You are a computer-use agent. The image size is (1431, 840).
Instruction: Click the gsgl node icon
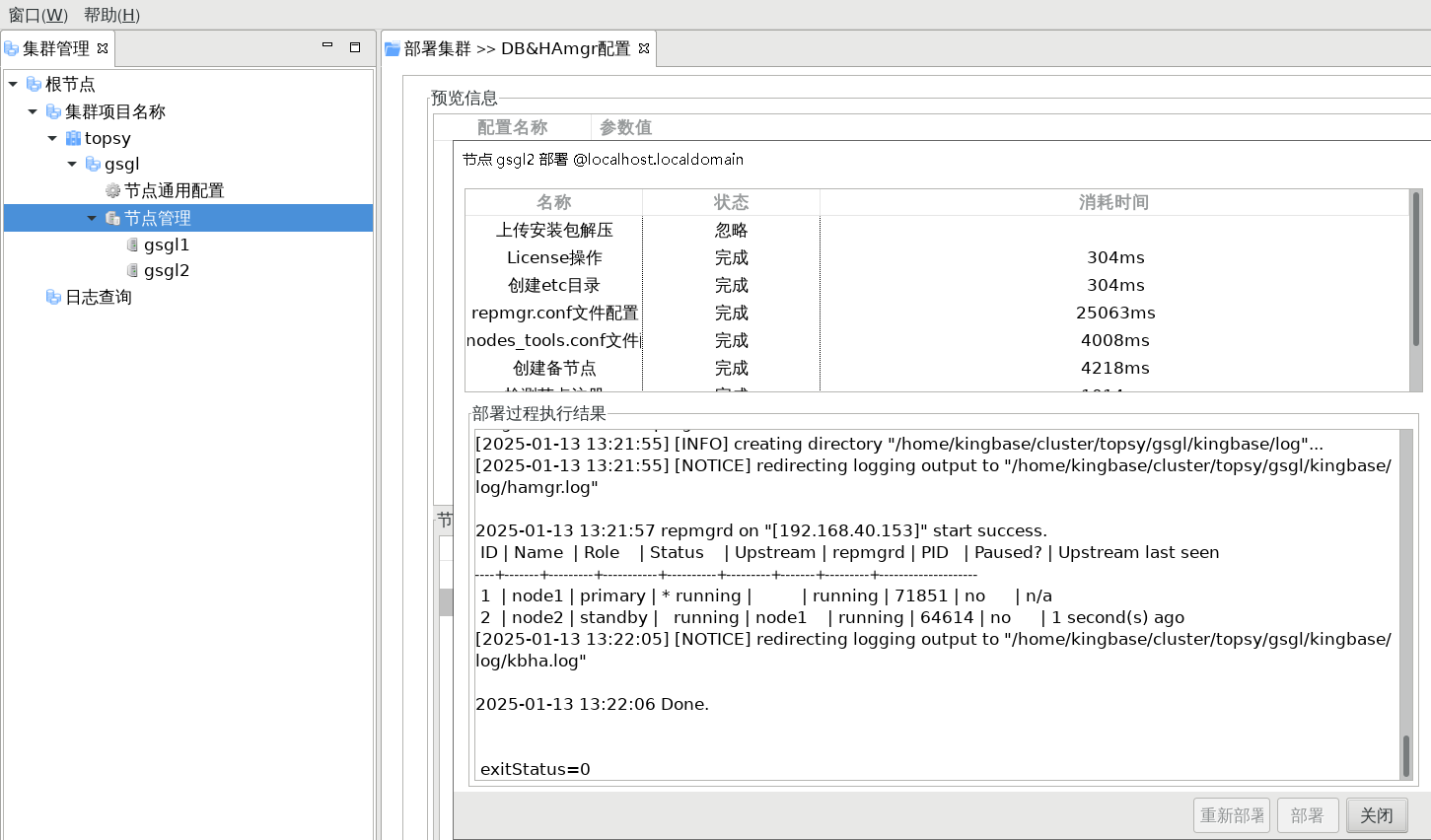tap(93, 164)
